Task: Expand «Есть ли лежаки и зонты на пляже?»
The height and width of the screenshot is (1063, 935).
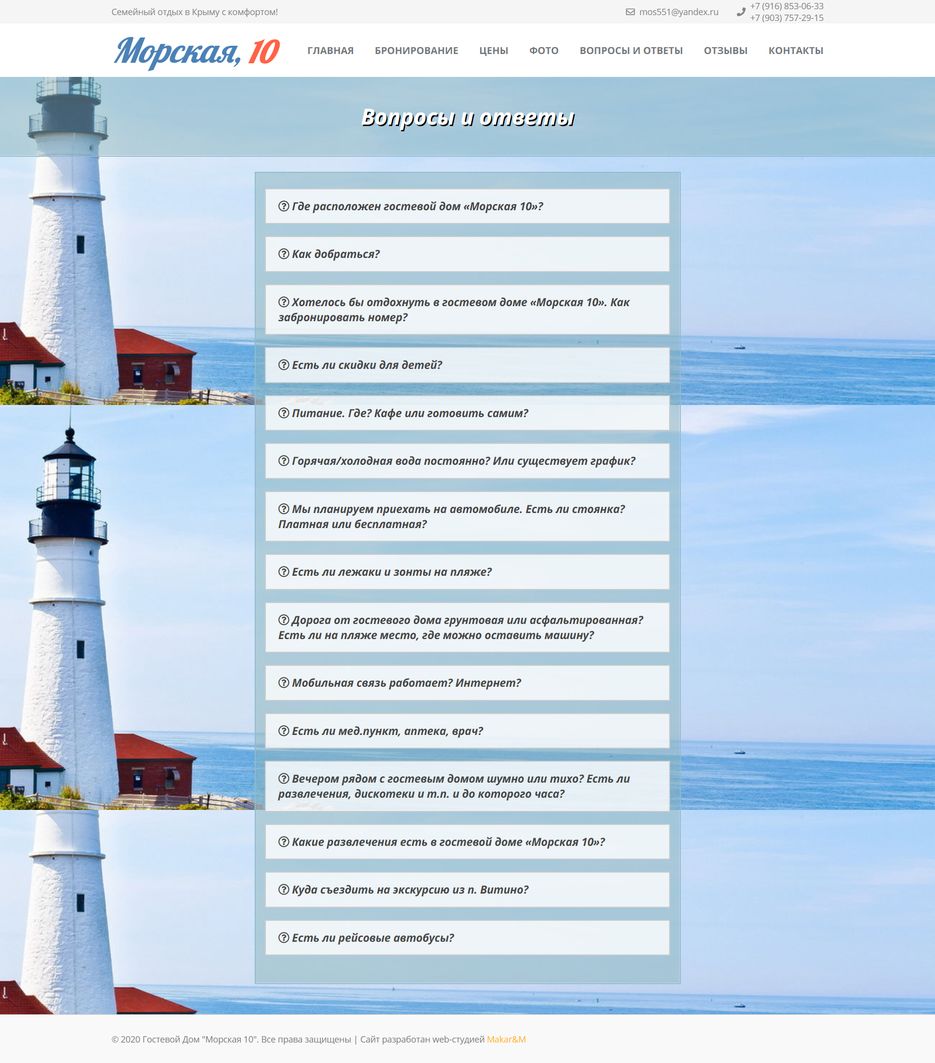Action: point(467,571)
